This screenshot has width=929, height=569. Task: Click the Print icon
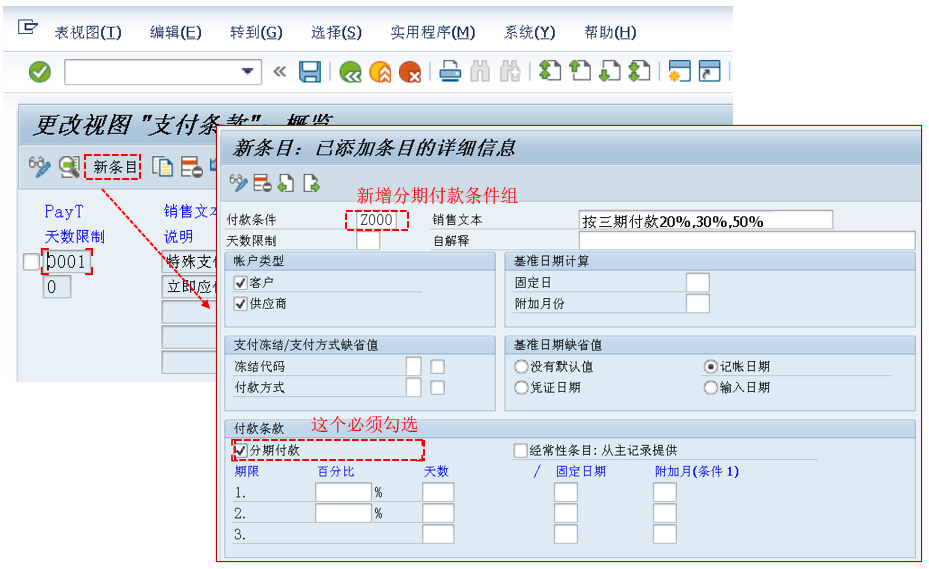click(450, 72)
